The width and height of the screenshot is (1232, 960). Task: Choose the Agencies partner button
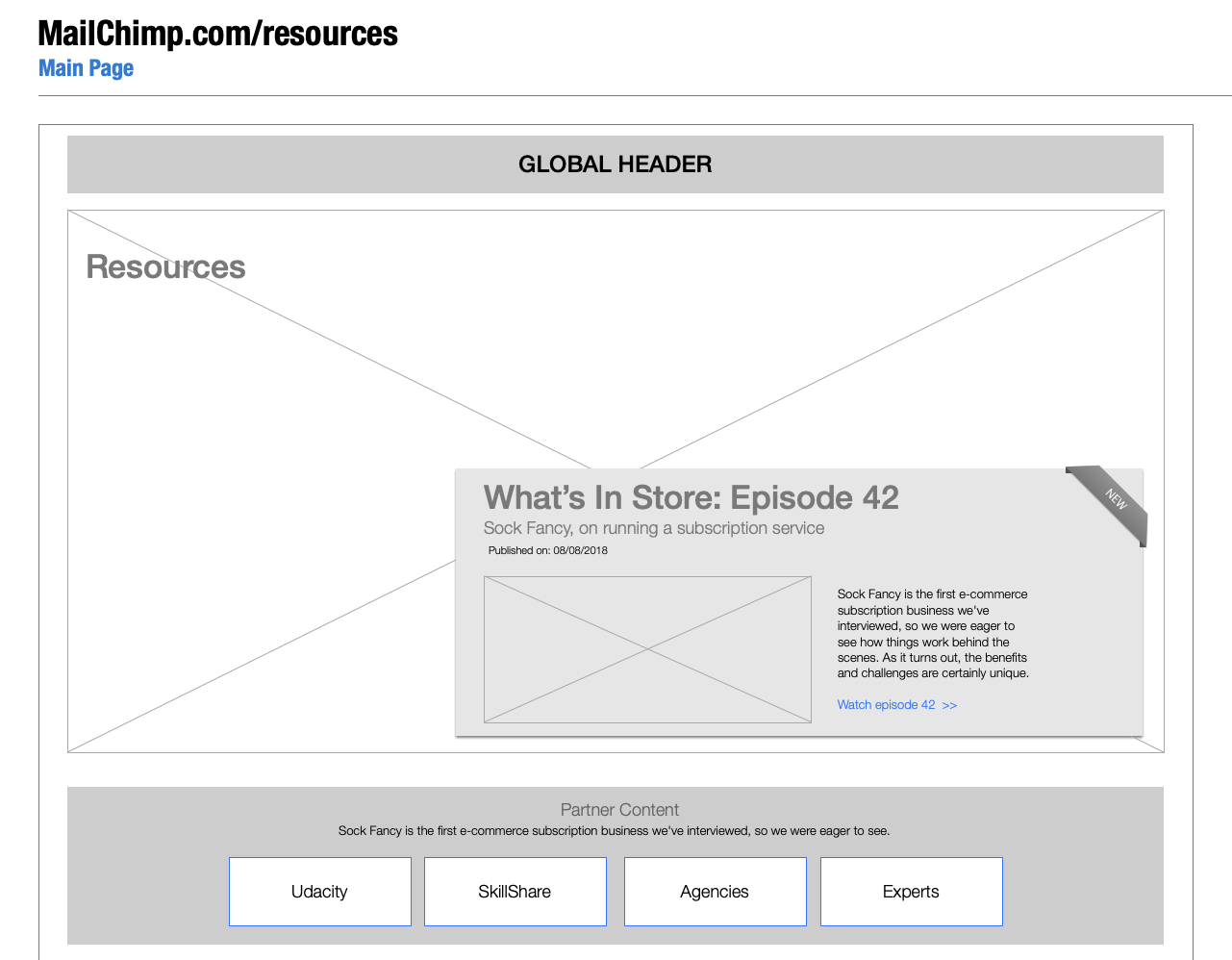point(715,892)
